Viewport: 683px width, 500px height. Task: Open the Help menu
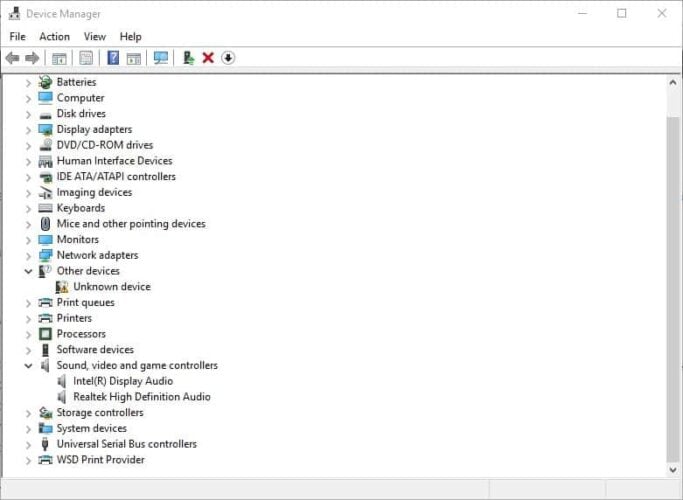(130, 37)
